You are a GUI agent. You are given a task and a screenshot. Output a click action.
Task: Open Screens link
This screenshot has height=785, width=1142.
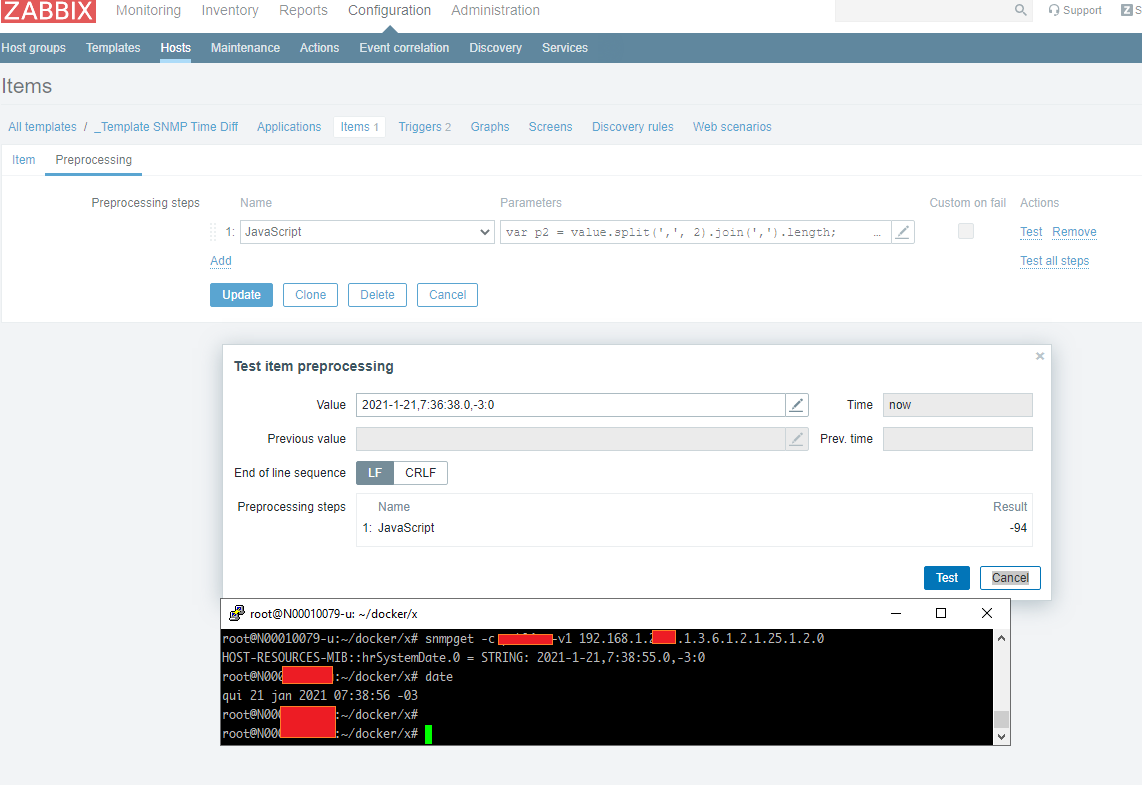(551, 127)
